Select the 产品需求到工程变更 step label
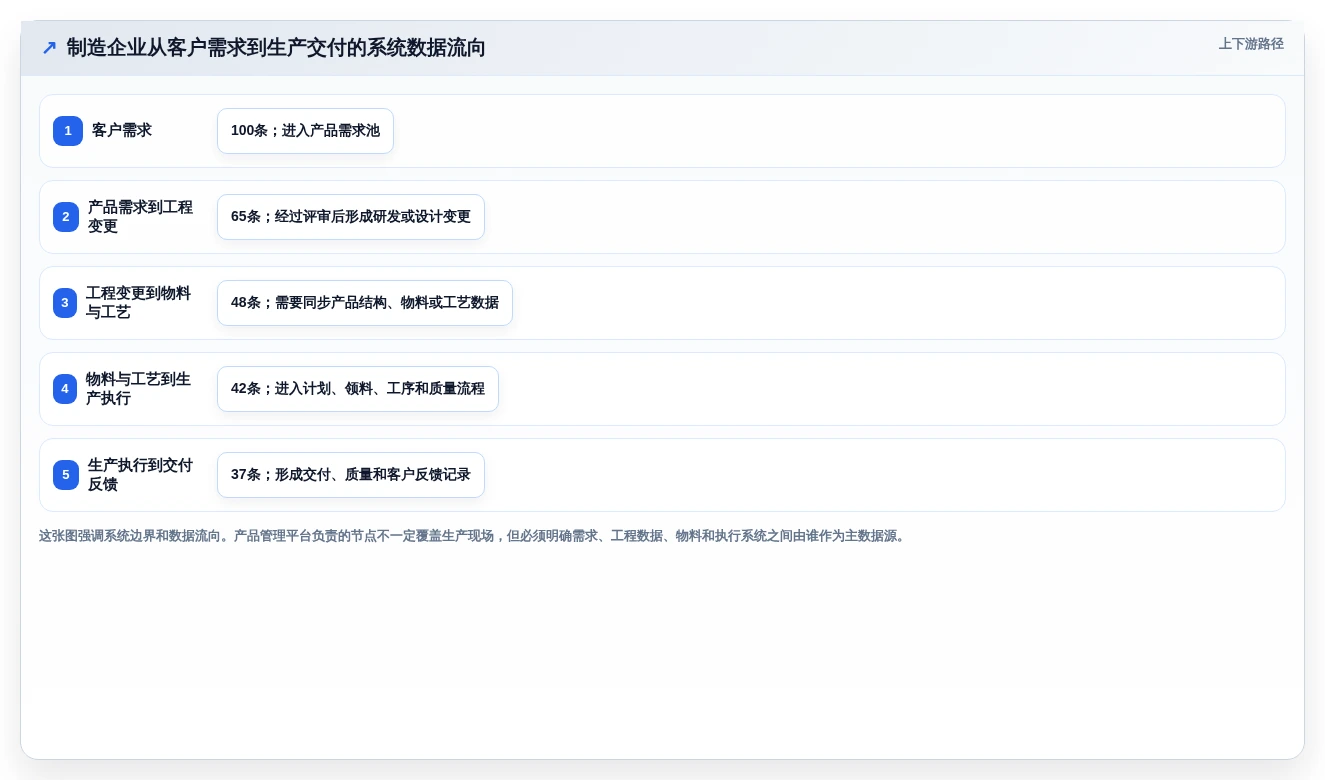This screenshot has height=780, width=1325. click(140, 217)
